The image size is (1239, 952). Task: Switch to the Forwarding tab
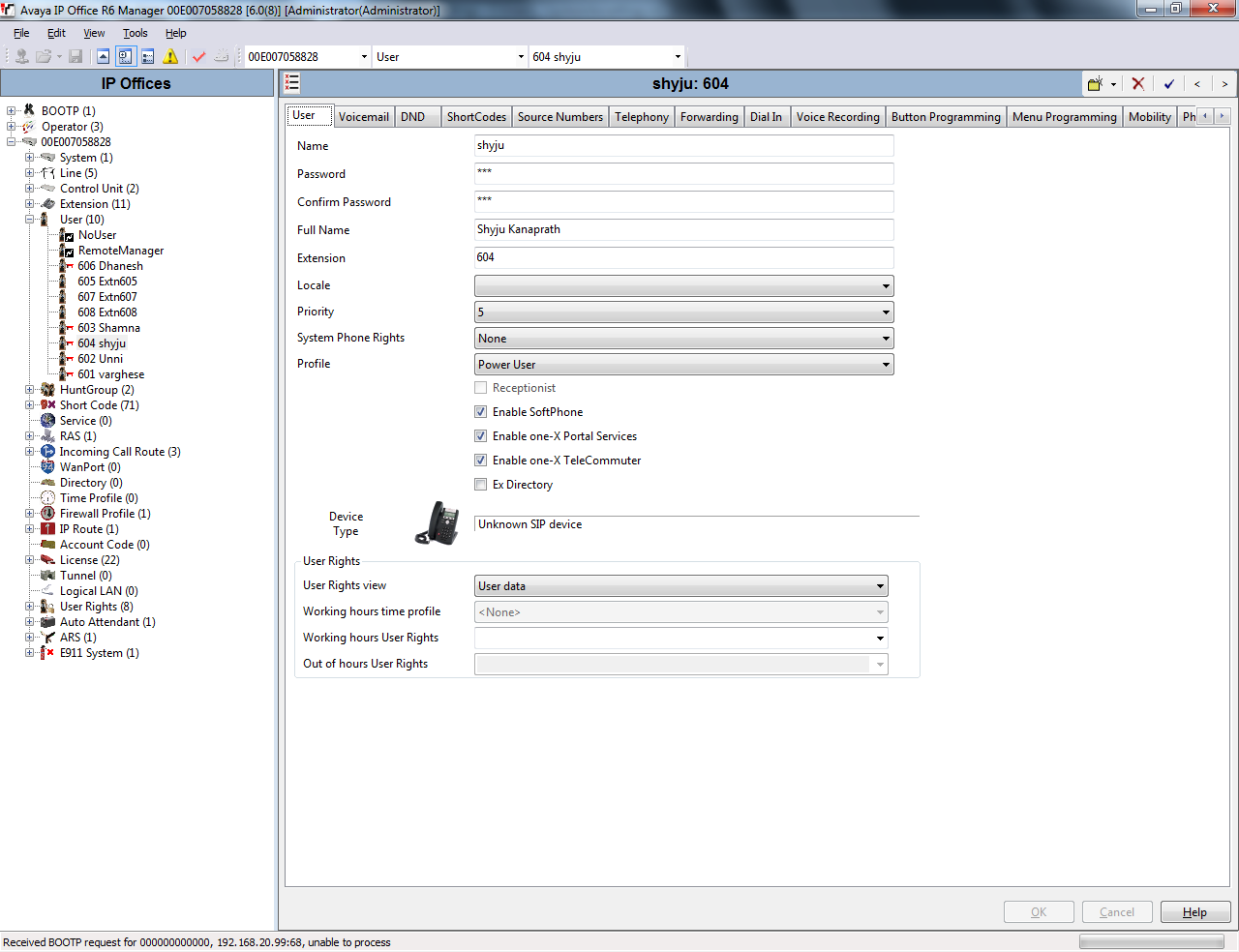coord(710,117)
